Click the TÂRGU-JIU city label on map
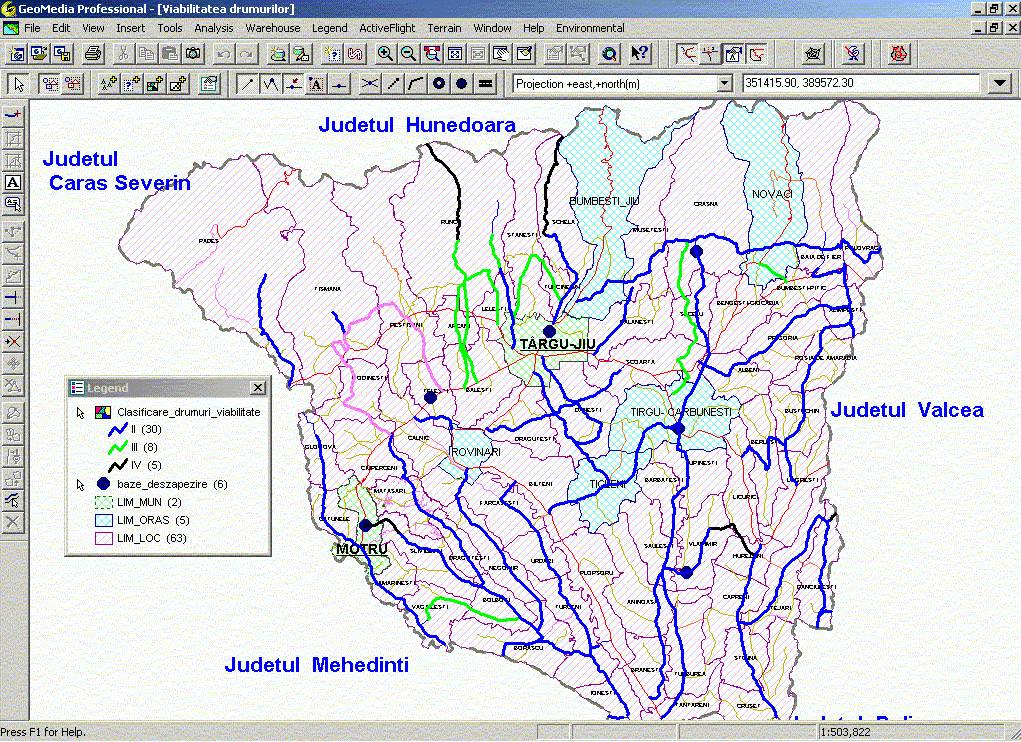1021x742 pixels. coord(557,344)
